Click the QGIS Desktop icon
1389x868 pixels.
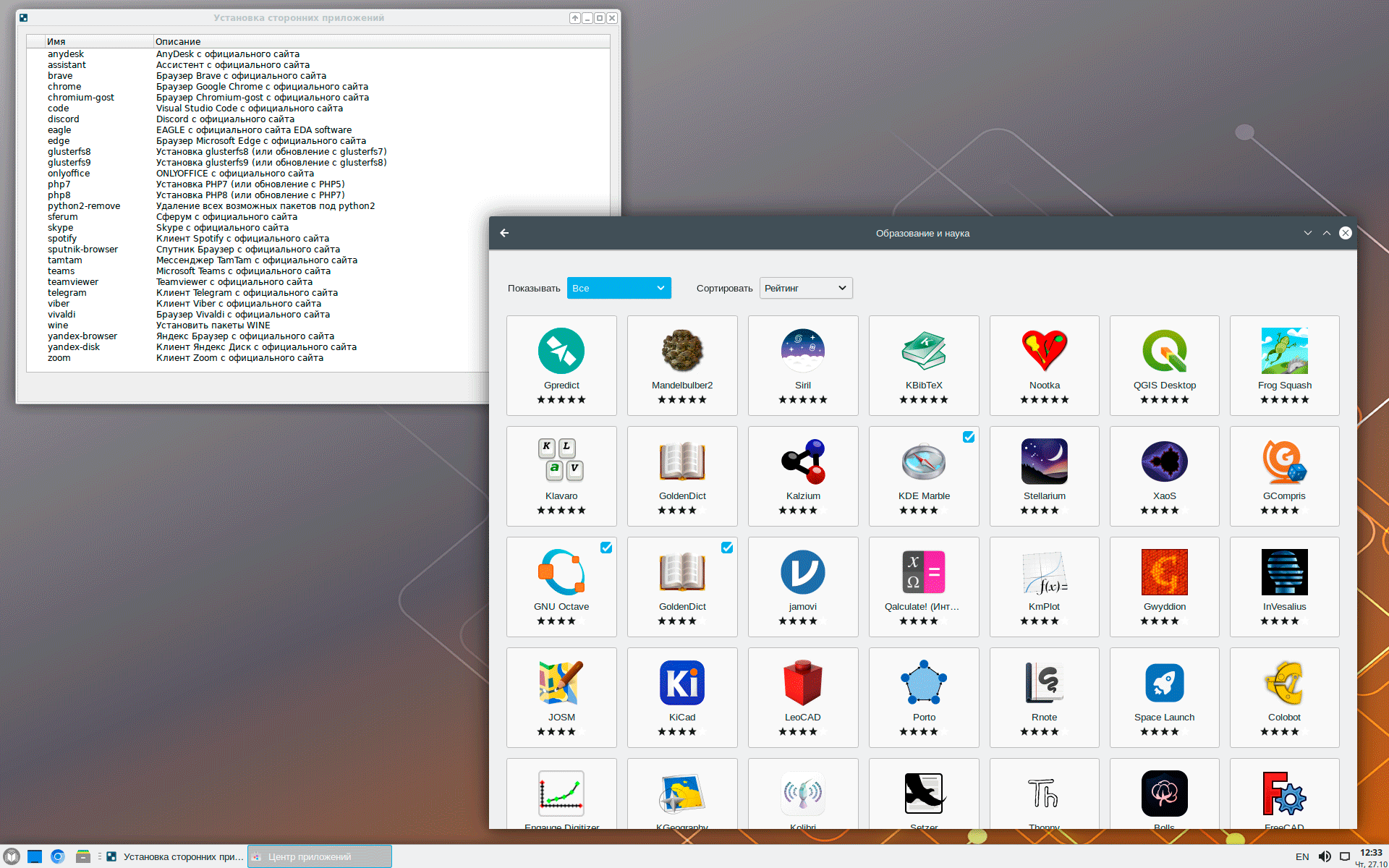coord(1164,351)
